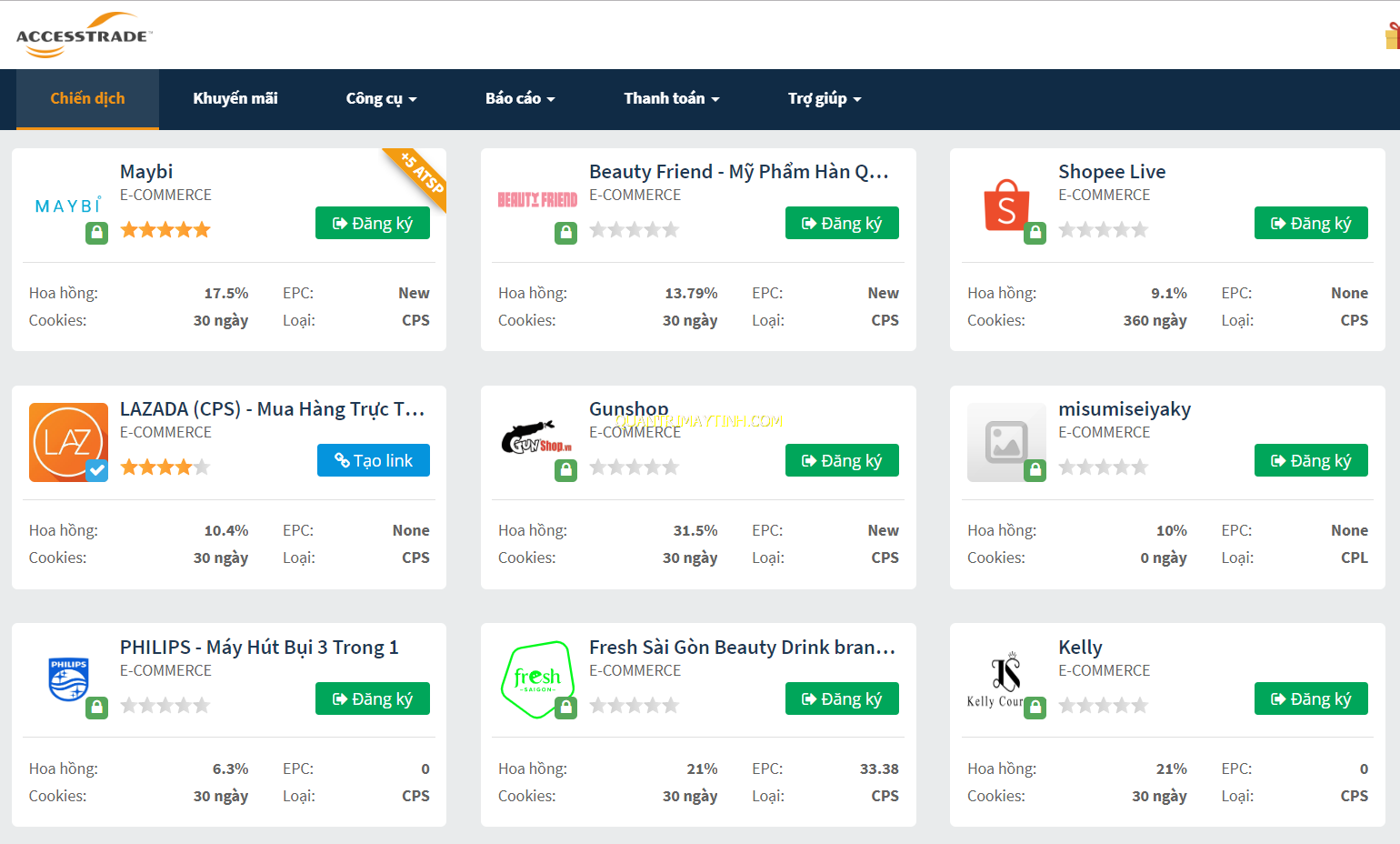Open the gift box icon at top right
1400x844 pixels.
click(x=1392, y=35)
